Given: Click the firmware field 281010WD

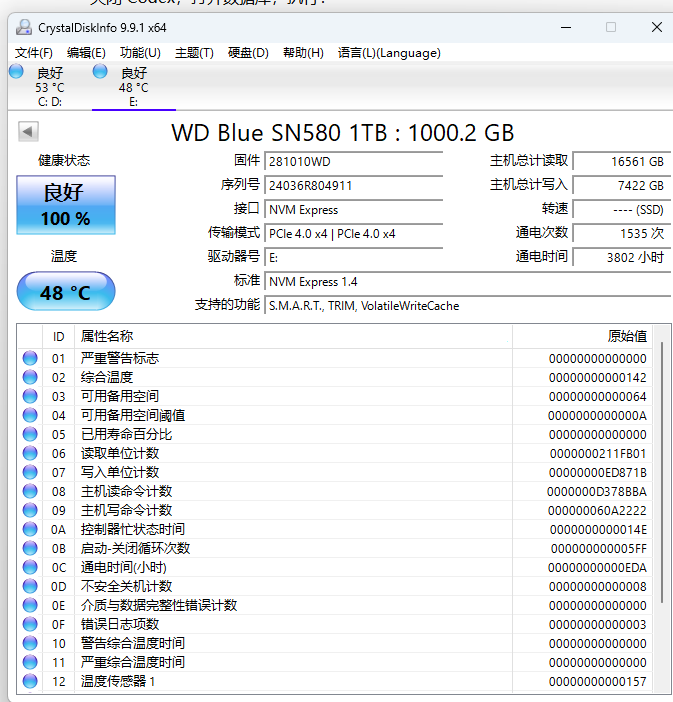Looking at the screenshot, I should click(353, 162).
